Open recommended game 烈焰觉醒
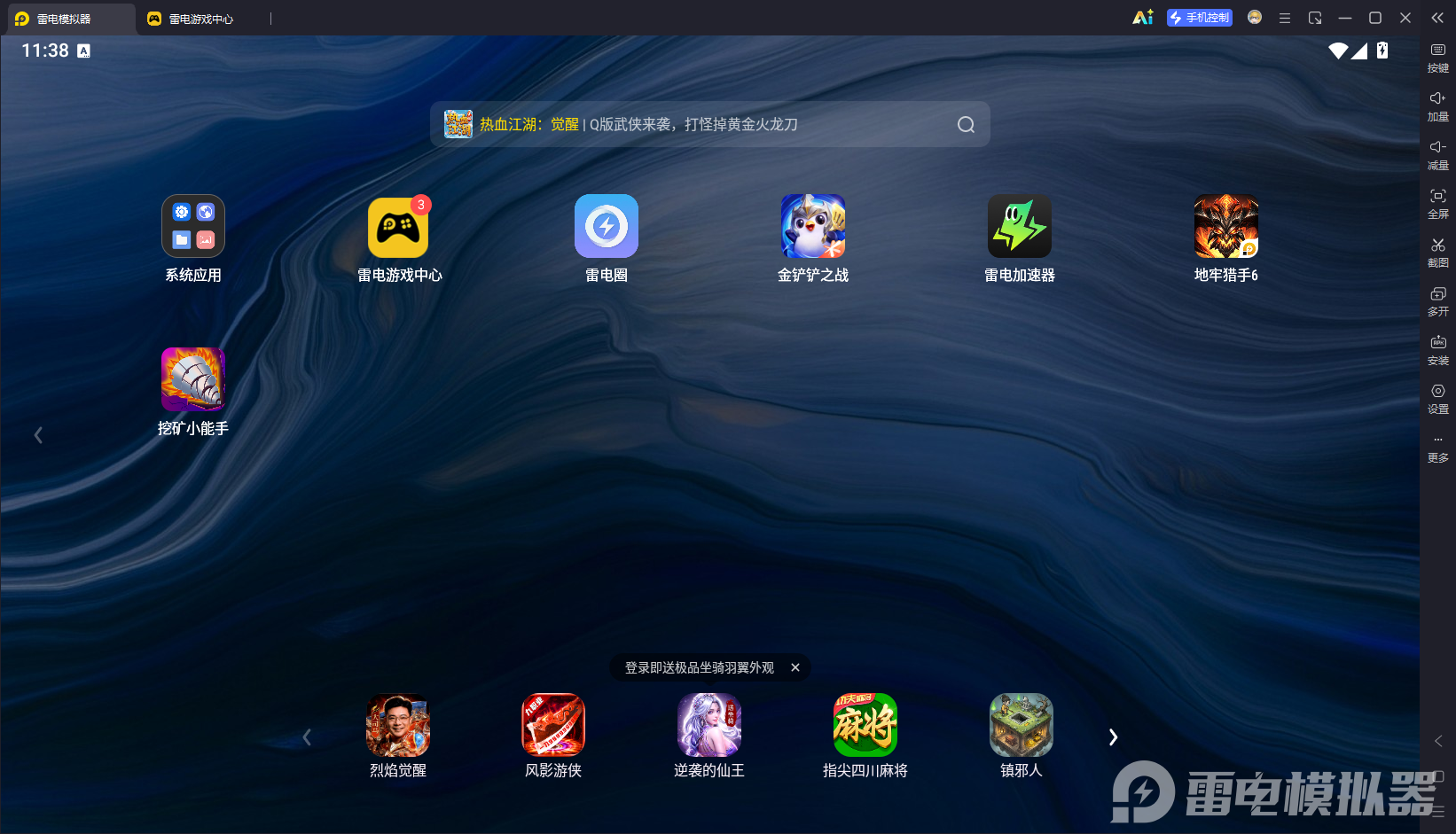Image resolution: width=1456 pixels, height=834 pixels. point(398,725)
